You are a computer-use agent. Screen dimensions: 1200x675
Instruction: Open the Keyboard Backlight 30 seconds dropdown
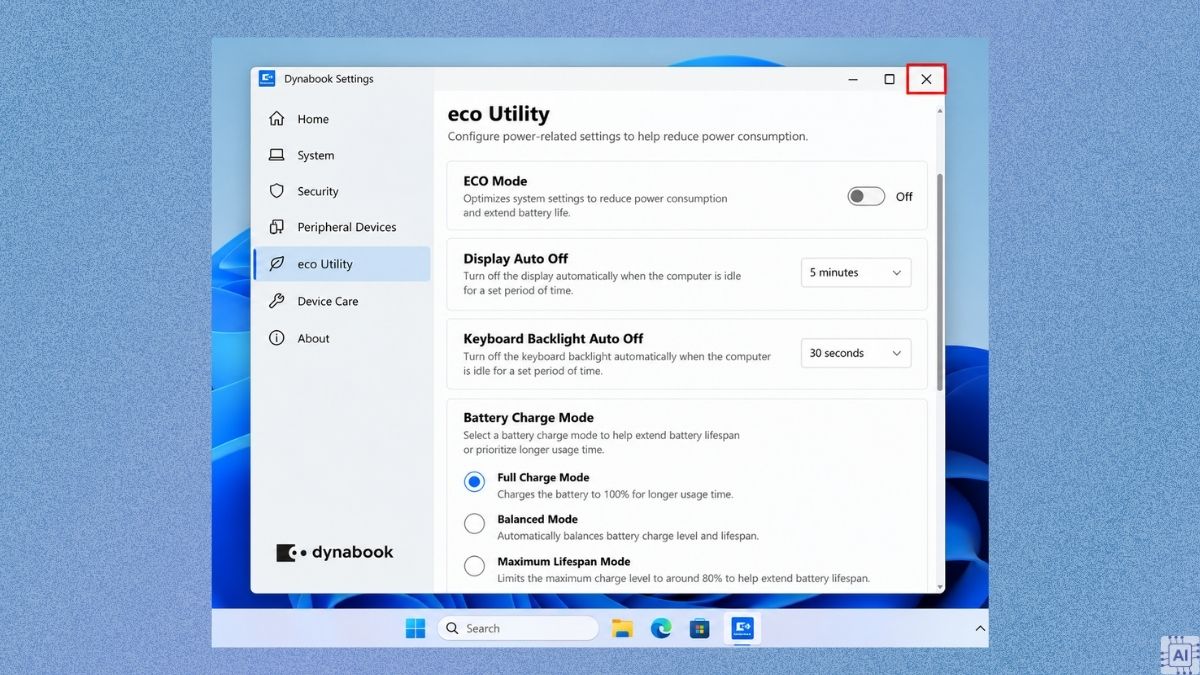tap(856, 353)
